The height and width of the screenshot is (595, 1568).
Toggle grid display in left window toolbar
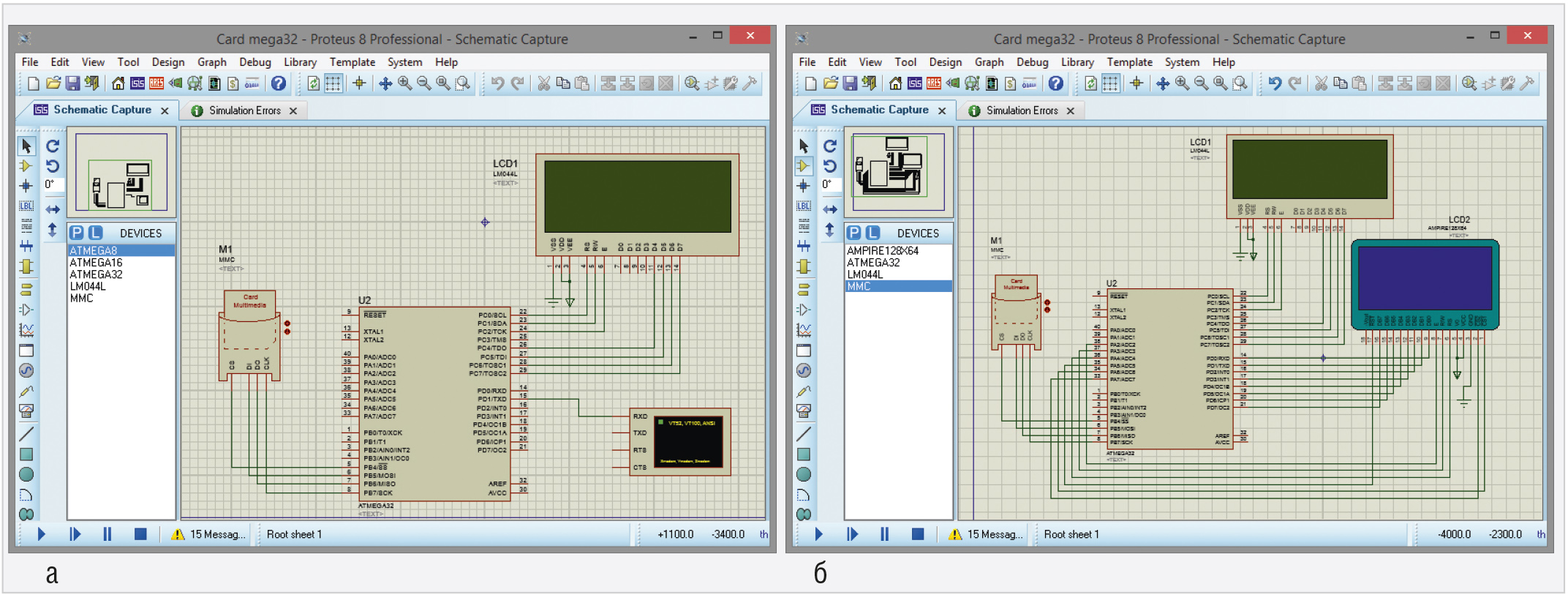click(x=333, y=83)
